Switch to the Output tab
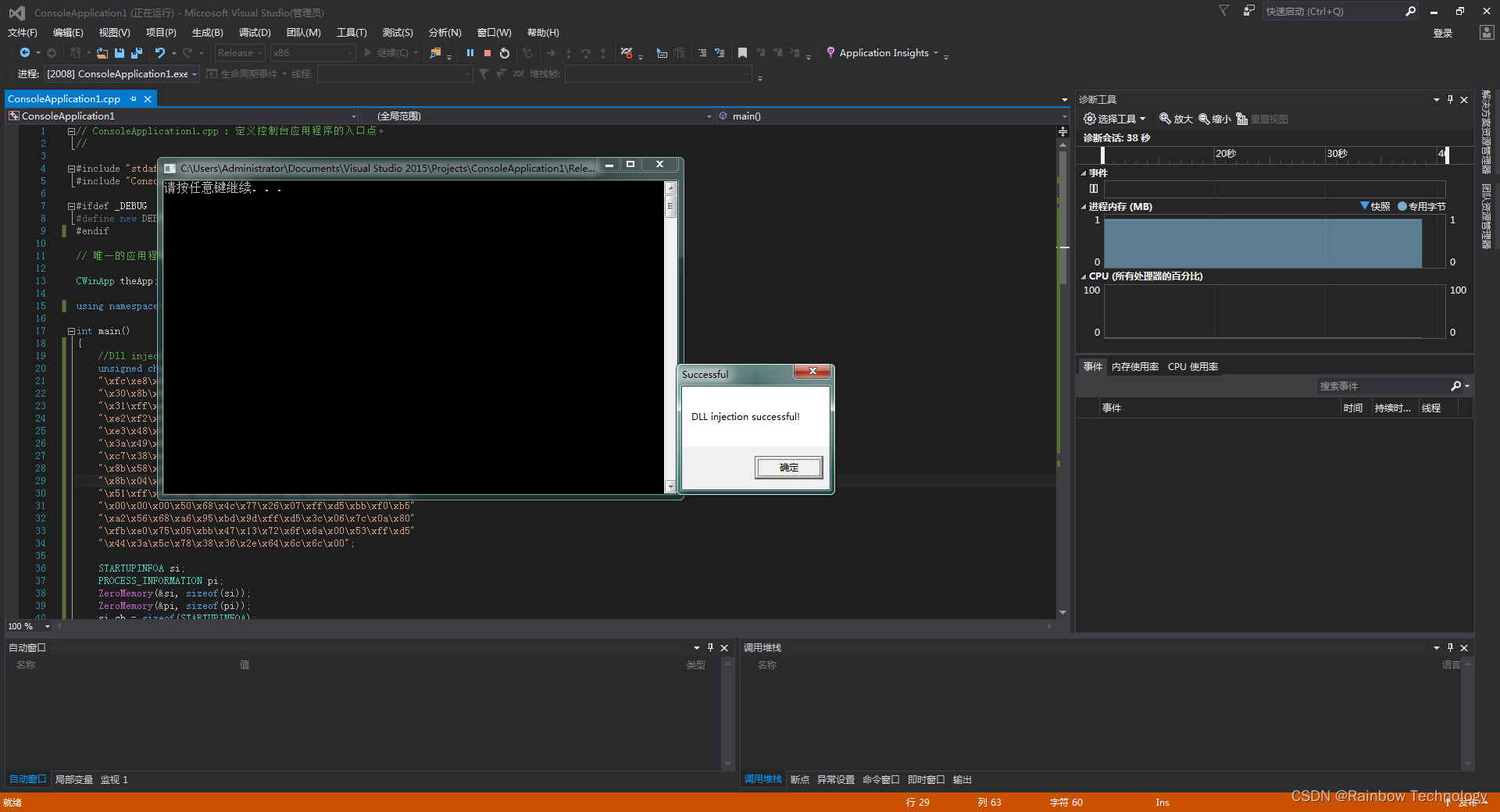The height and width of the screenshot is (812, 1500). click(962, 780)
